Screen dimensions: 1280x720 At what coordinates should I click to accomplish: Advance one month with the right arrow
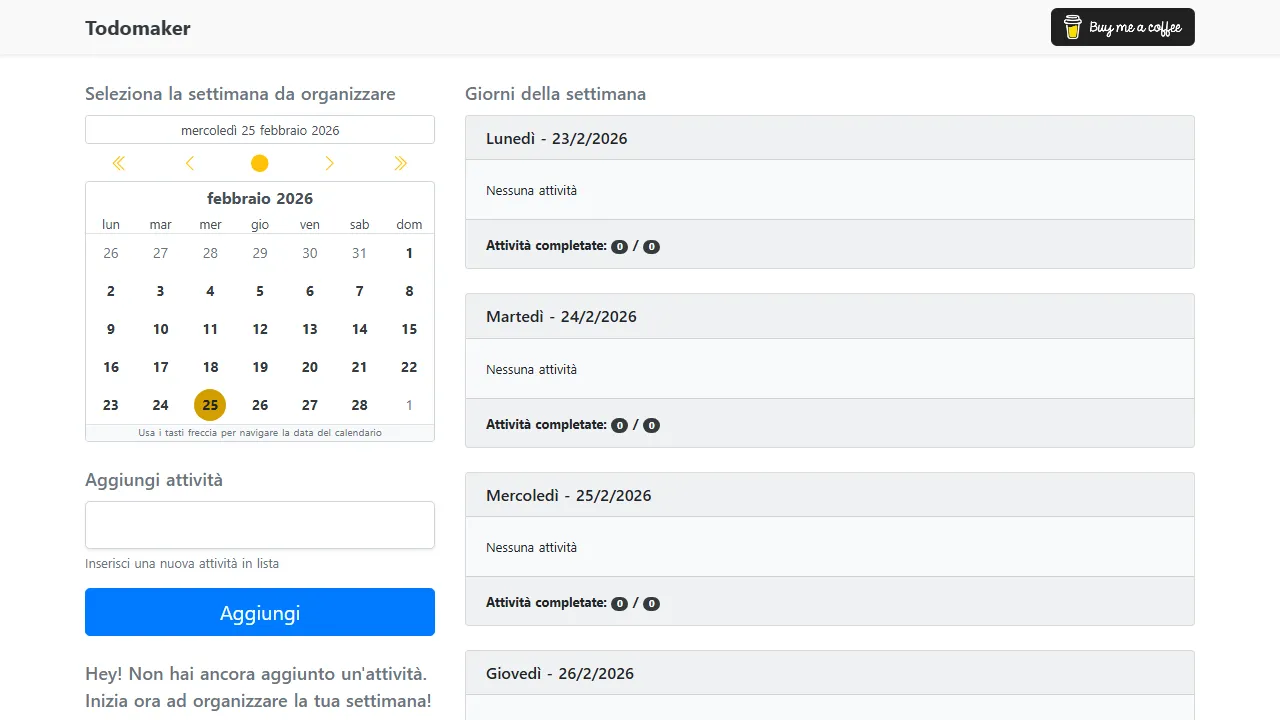(330, 163)
